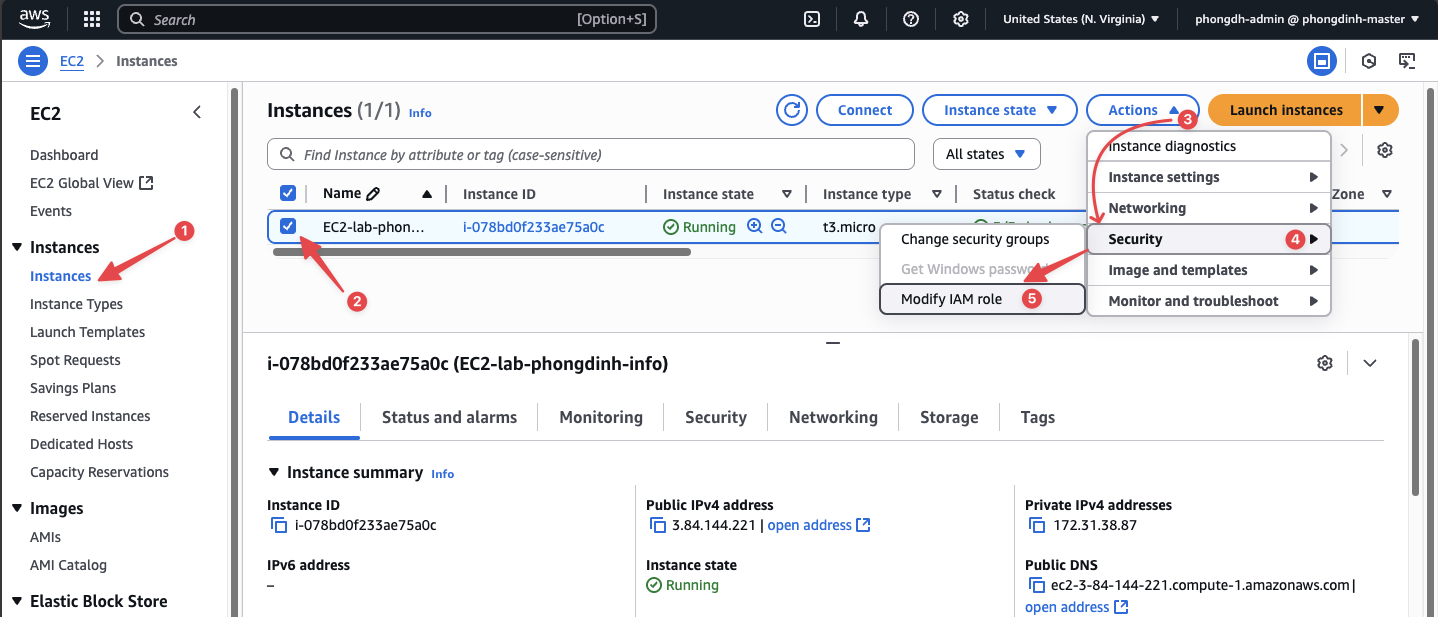Click the Connect button
Viewport: 1438px width, 617px height.
coord(865,110)
